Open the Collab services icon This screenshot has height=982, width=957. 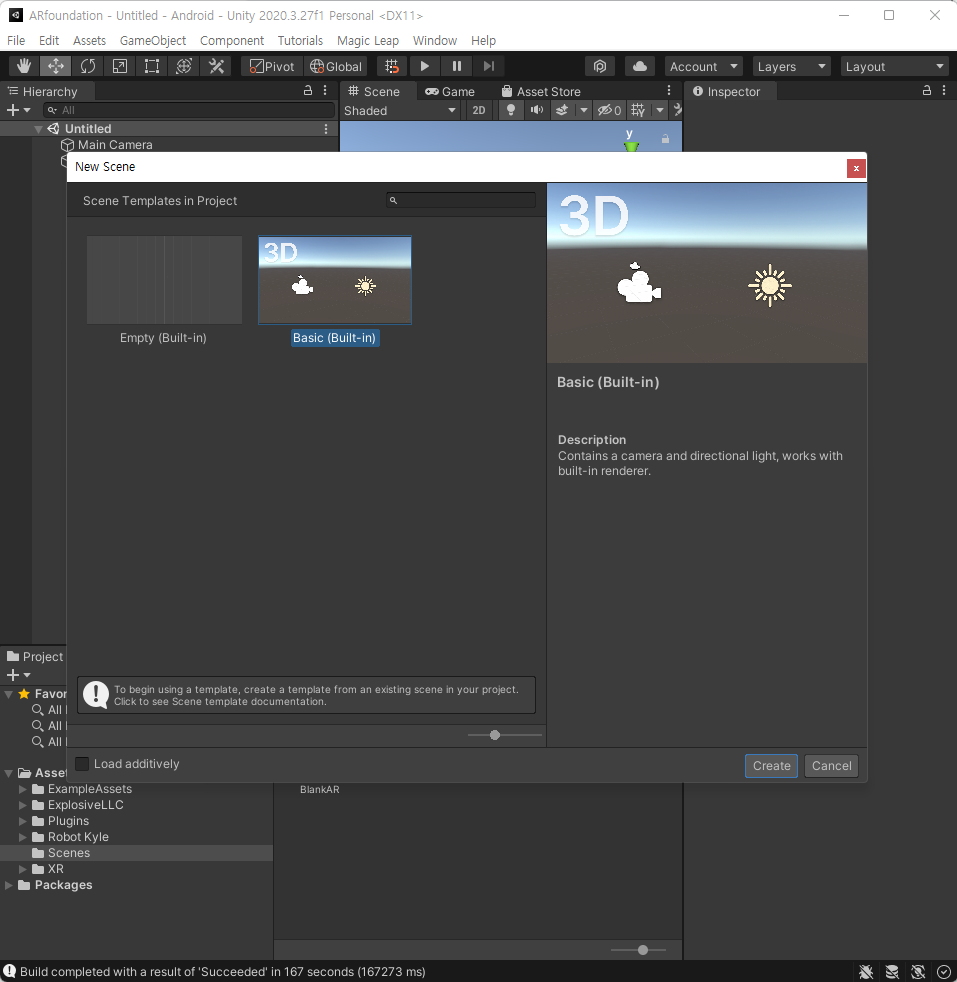(x=600, y=66)
